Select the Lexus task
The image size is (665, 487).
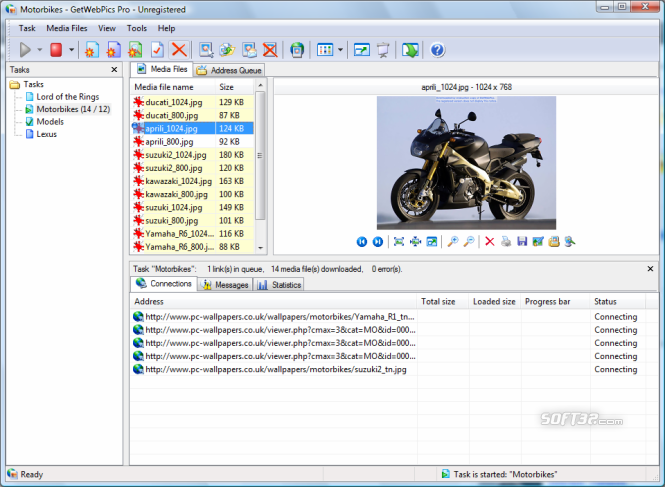(x=46, y=134)
